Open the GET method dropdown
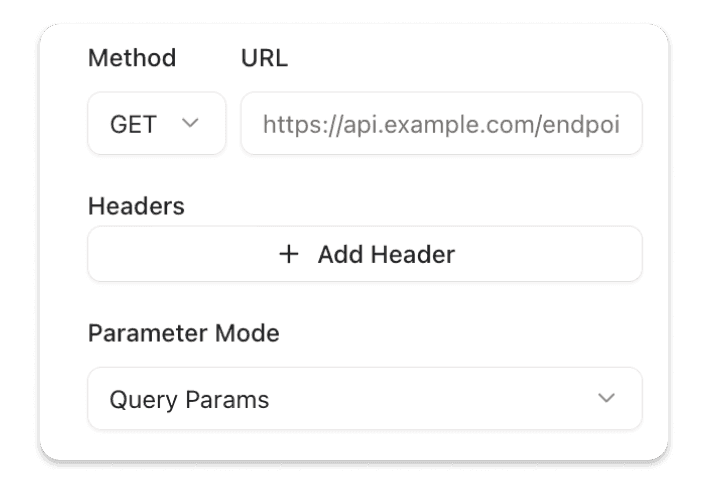Screen dimensions: 708x484 [157, 124]
